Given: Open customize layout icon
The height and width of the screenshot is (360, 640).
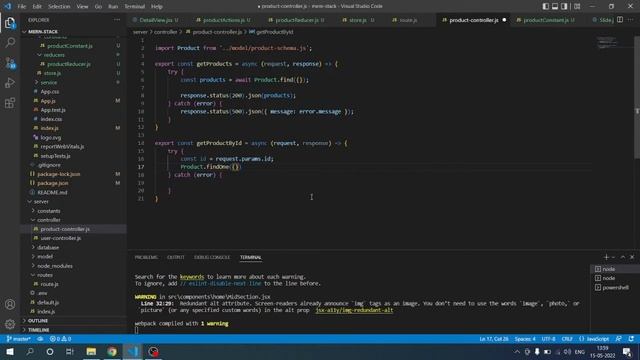Looking at the screenshot, I should pos(577,6).
